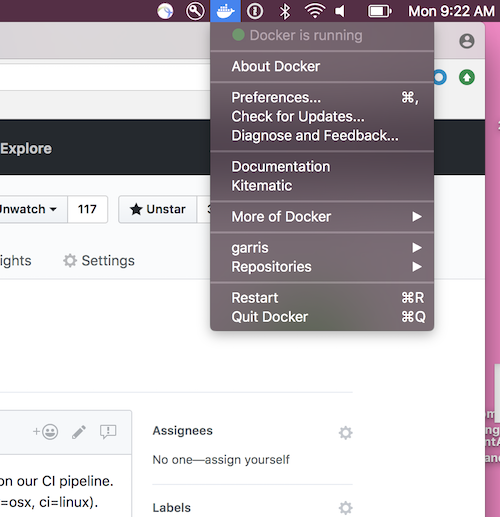Click the battery status icon

(x=380, y=11)
